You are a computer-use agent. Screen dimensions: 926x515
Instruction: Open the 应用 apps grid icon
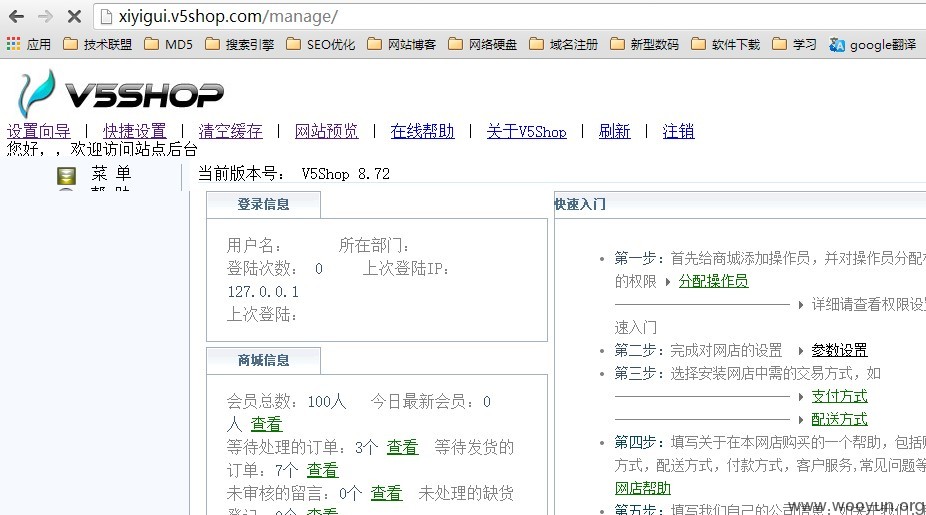pos(13,44)
